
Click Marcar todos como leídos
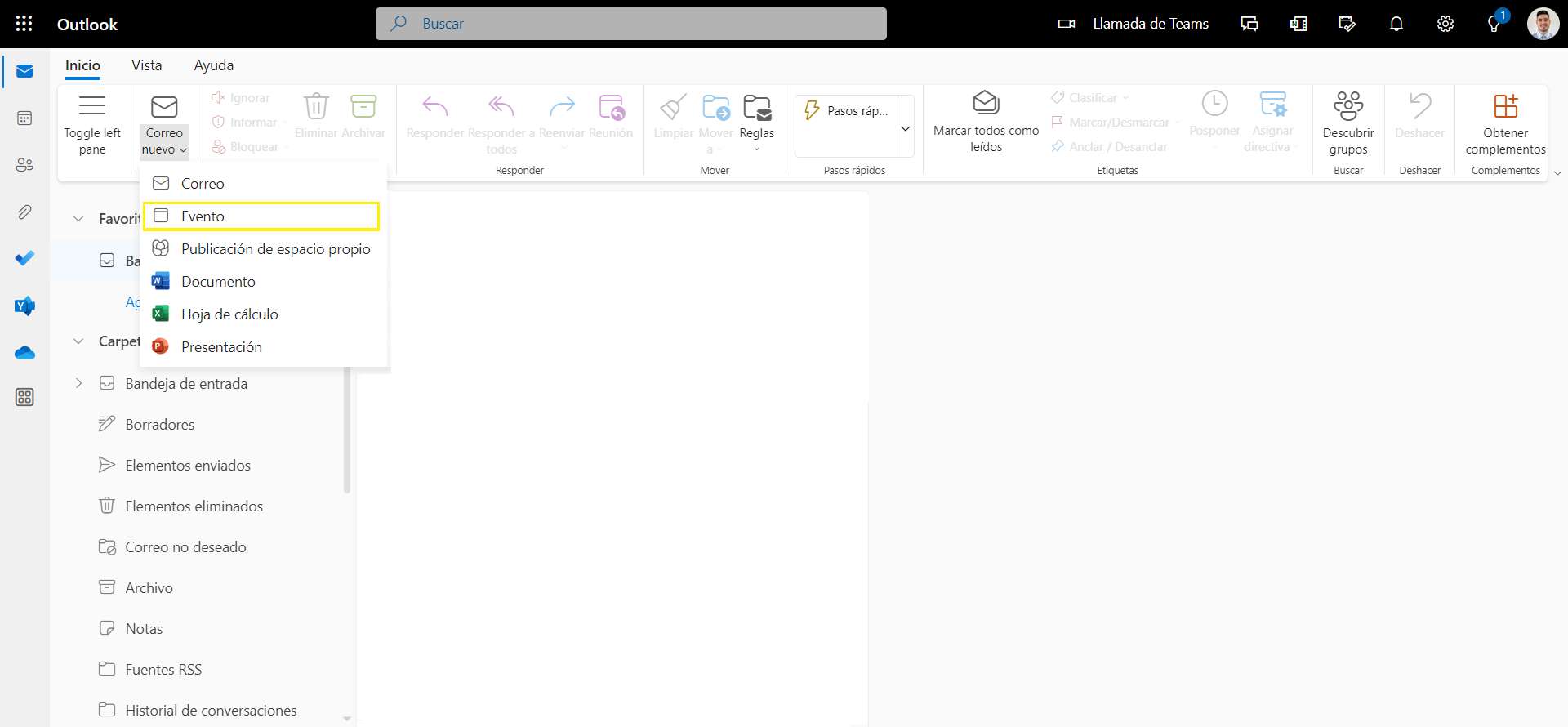(986, 123)
